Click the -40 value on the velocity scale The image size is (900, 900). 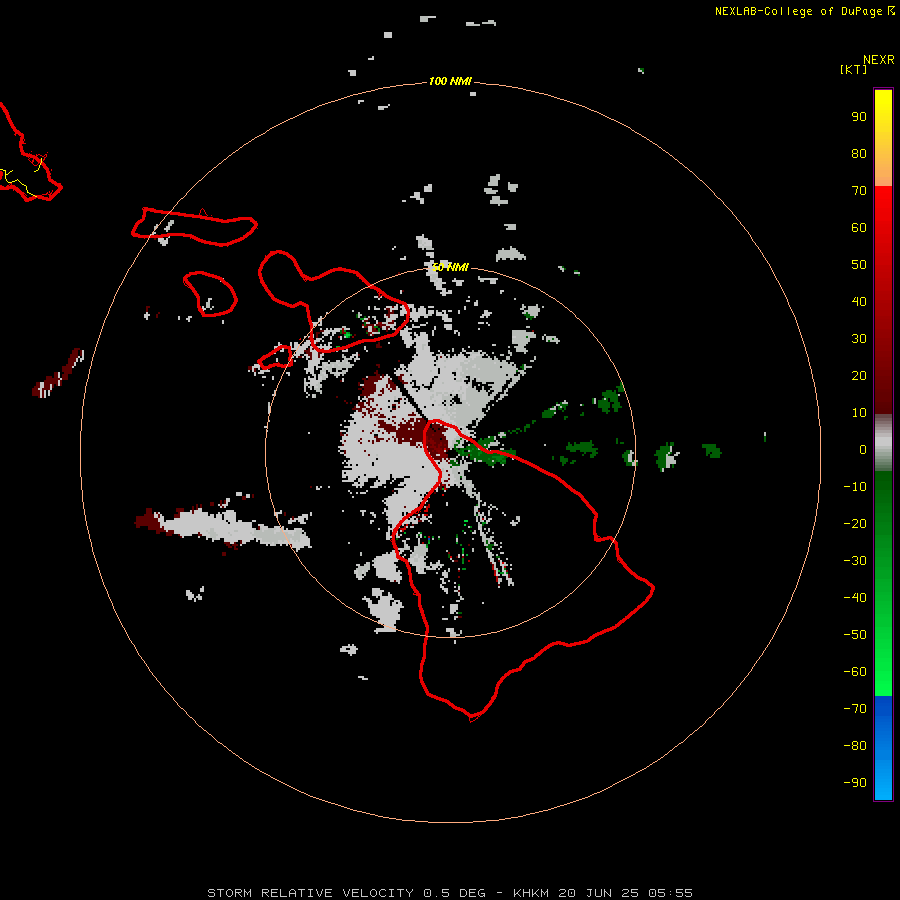pos(855,598)
